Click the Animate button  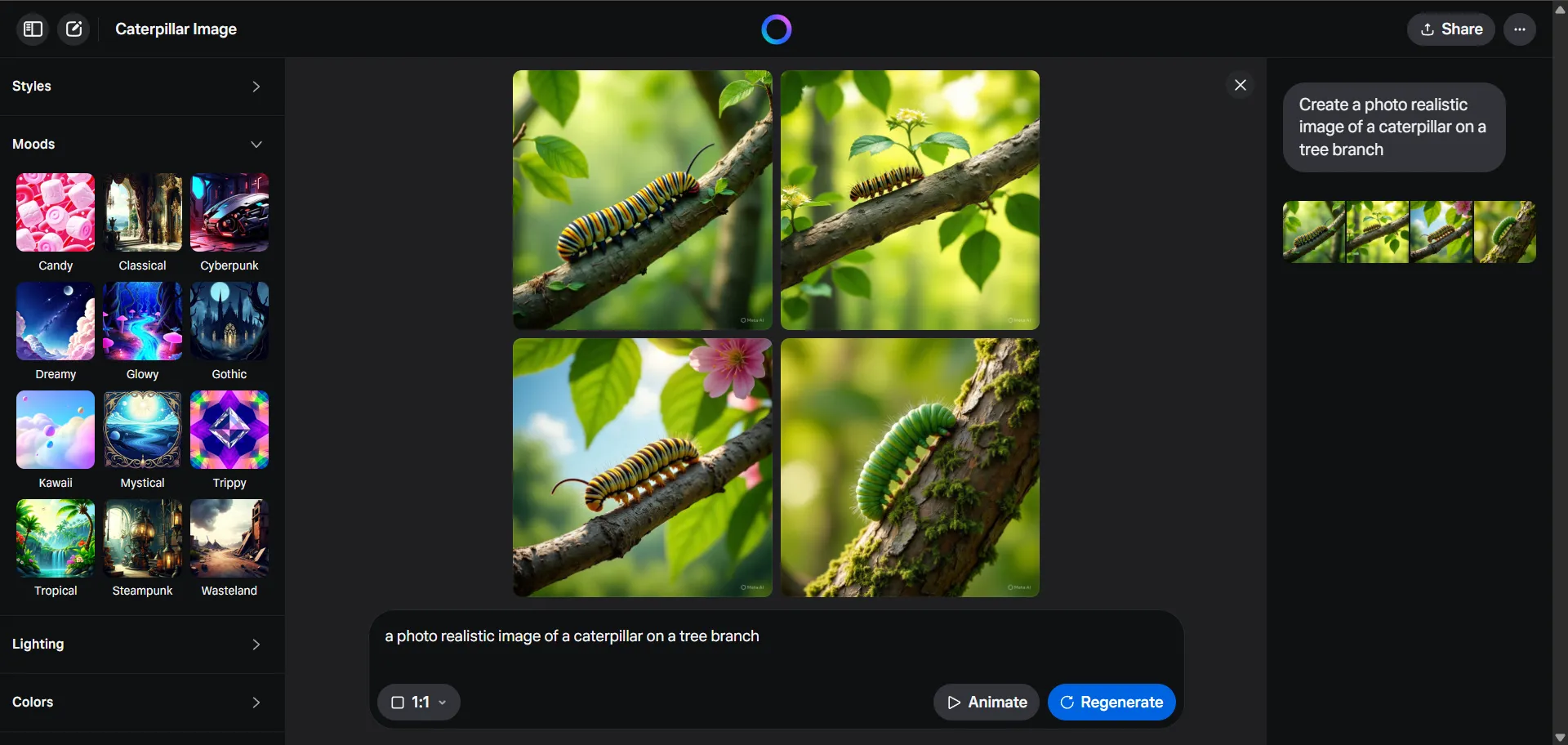pos(986,702)
